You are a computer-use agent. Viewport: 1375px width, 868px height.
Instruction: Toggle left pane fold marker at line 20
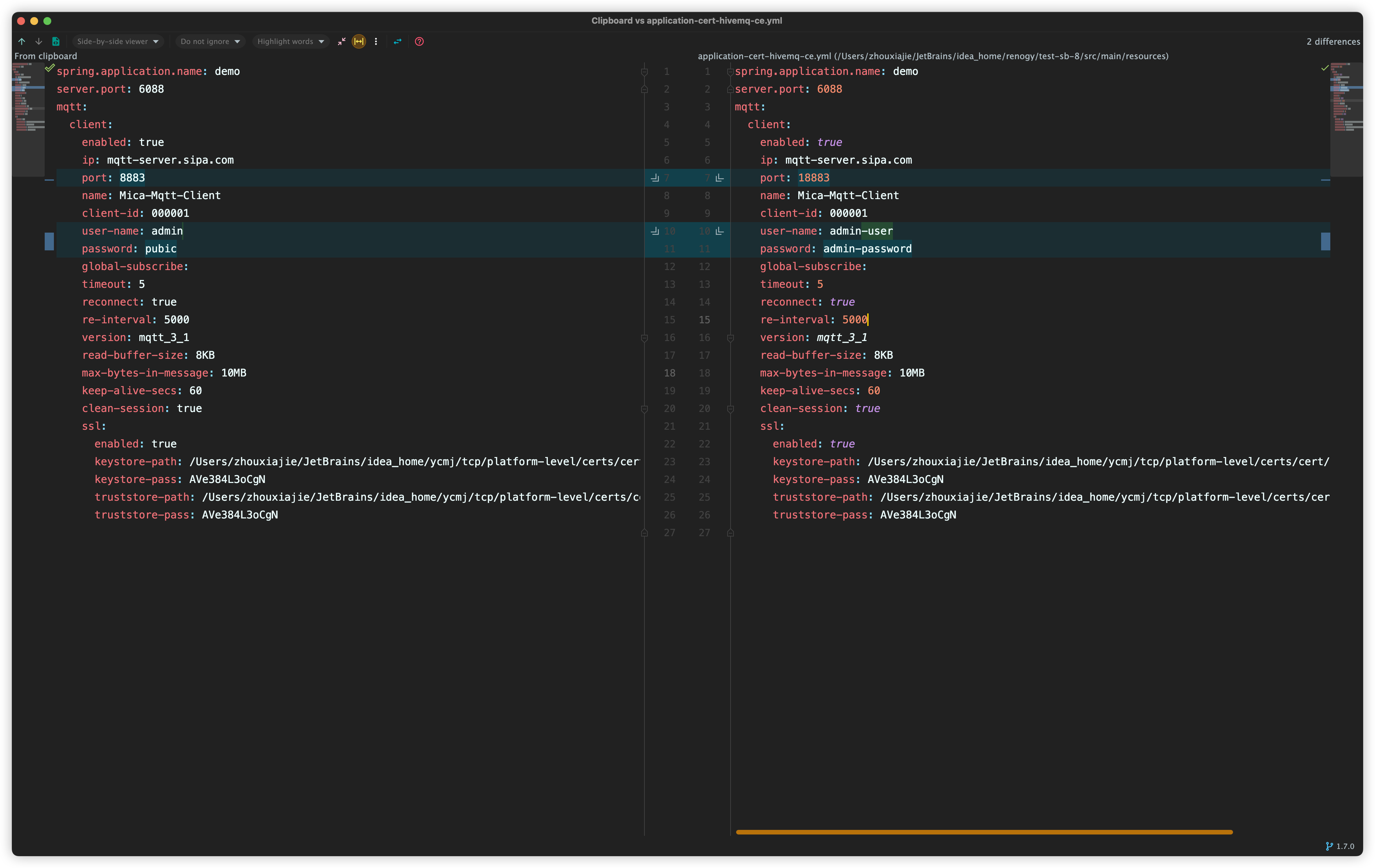click(x=644, y=409)
